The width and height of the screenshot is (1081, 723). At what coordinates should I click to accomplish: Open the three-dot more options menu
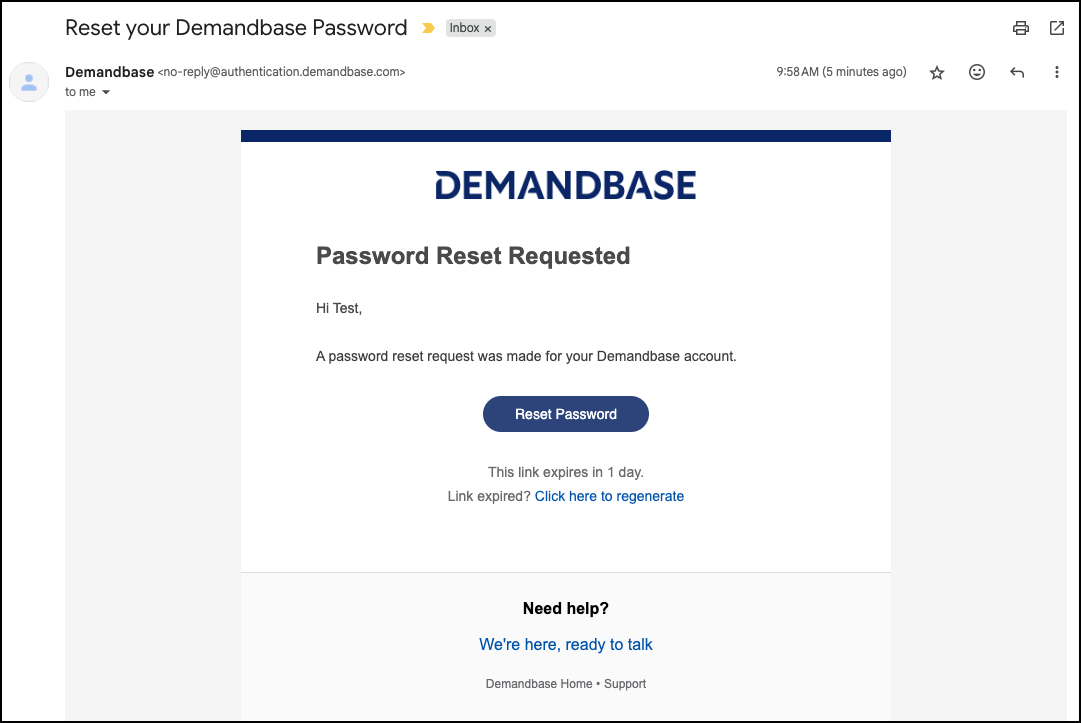coord(1056,72)
